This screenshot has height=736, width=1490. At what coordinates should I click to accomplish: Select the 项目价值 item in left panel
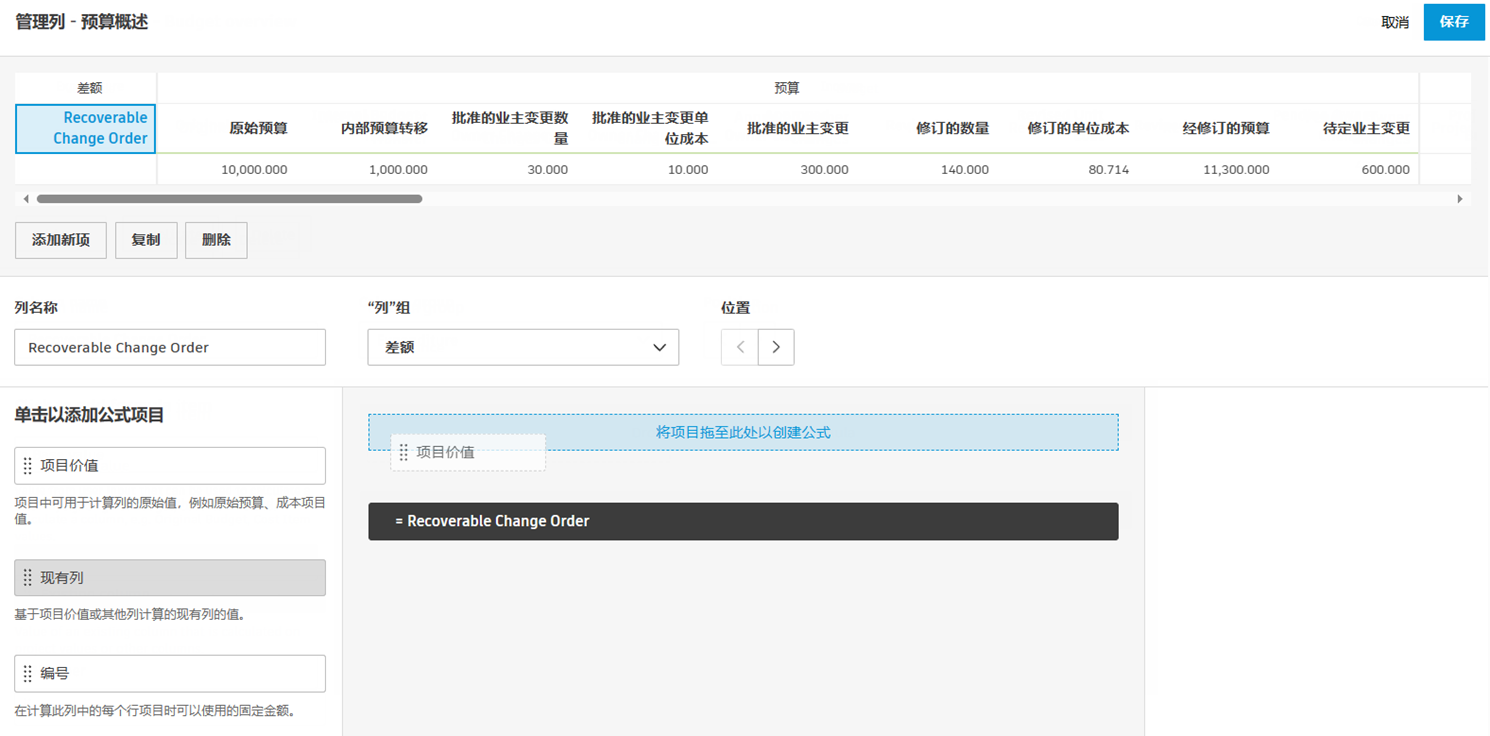(x=170, y=465)
